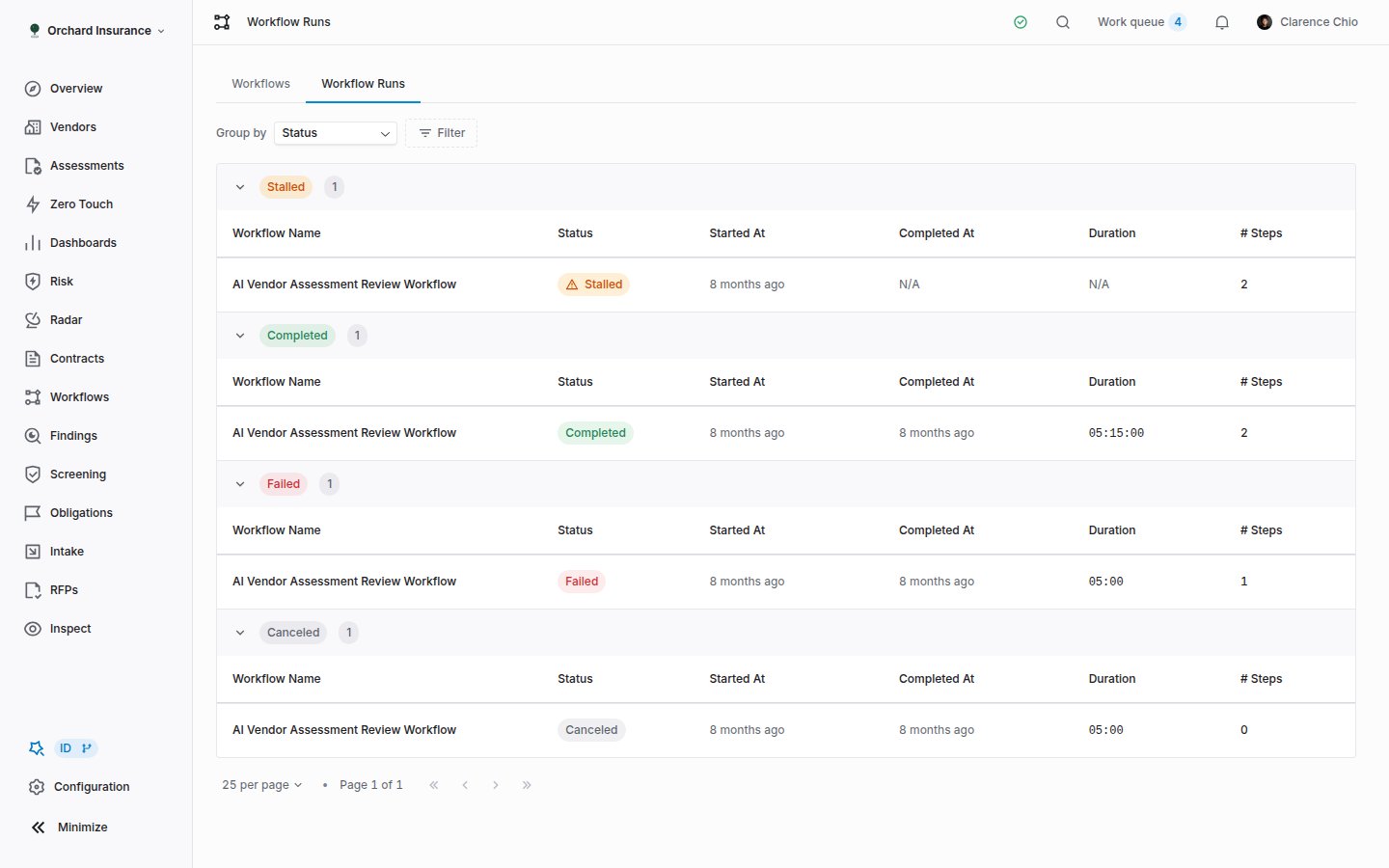Go to previous page

465,785
